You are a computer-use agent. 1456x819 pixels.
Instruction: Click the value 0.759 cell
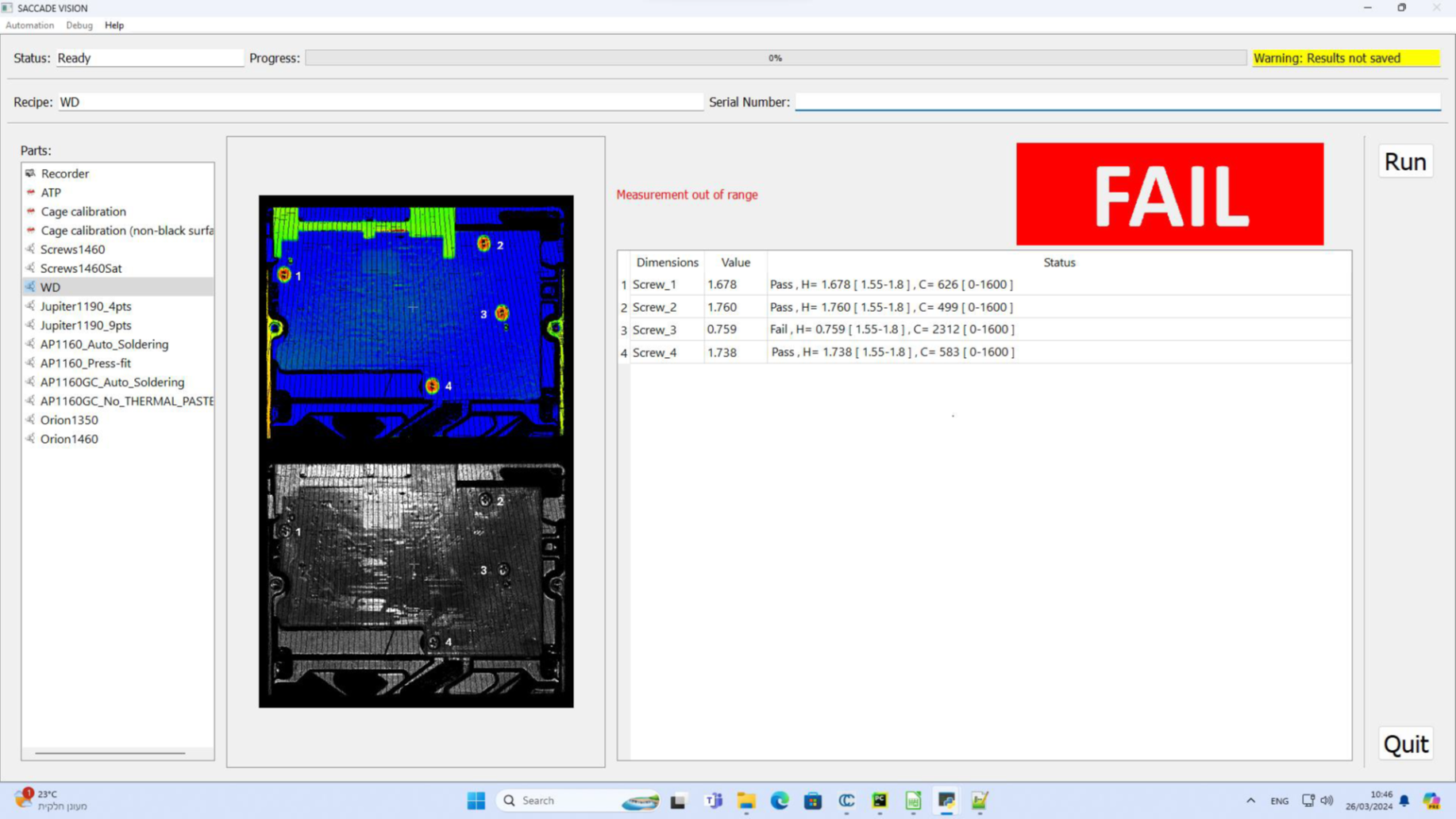[735, 329]
